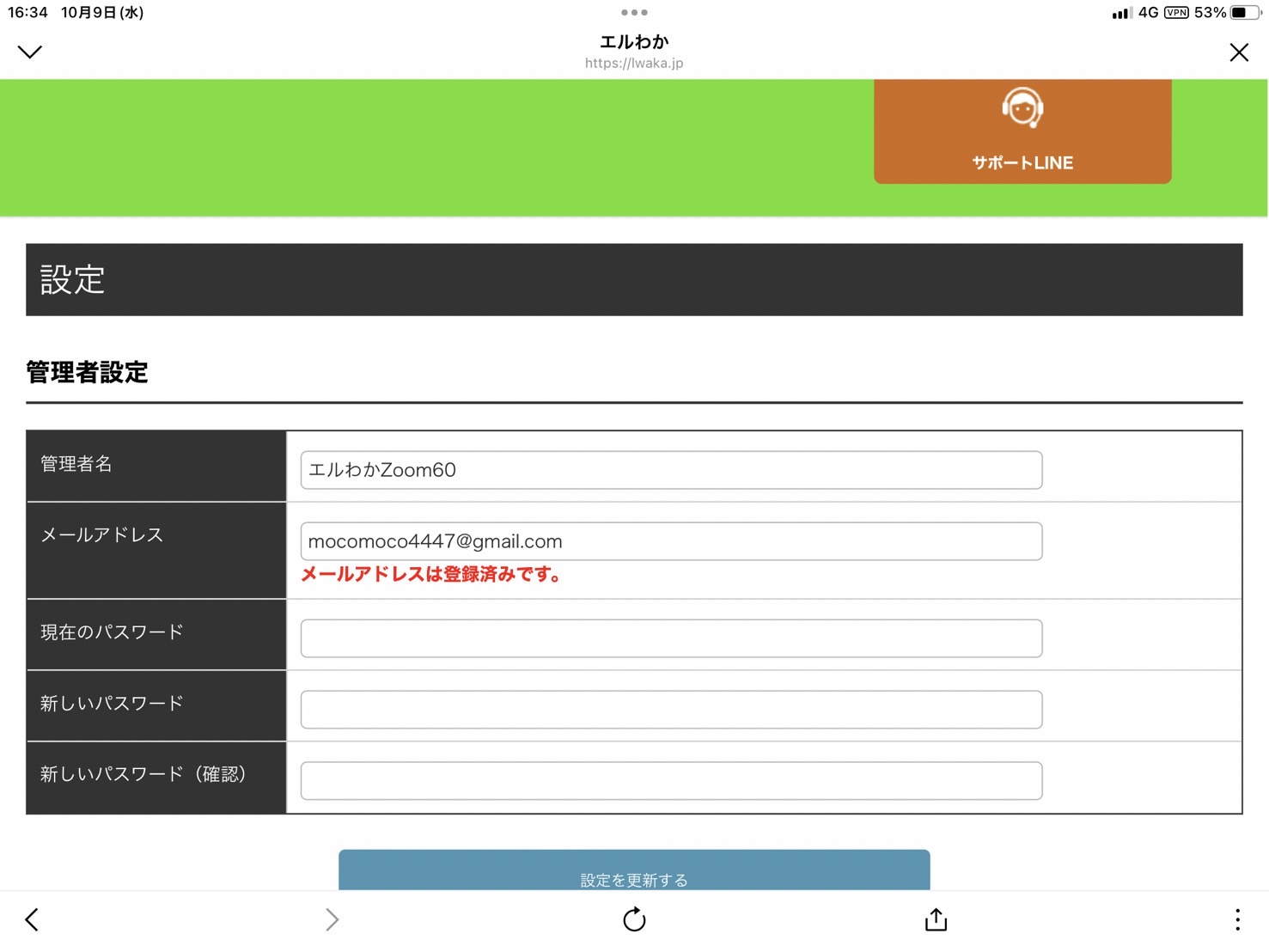Reload the page with the refresh icon

click(x=634, y=919)
